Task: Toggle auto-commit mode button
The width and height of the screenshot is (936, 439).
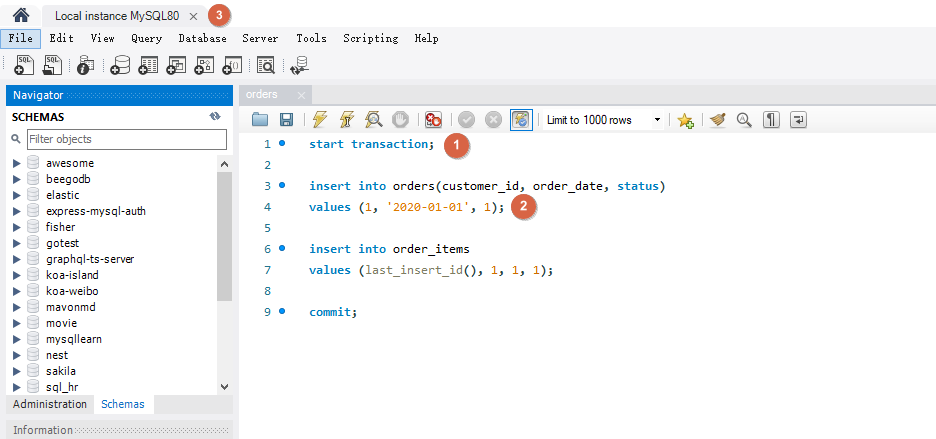Action: tap(521, 120)
